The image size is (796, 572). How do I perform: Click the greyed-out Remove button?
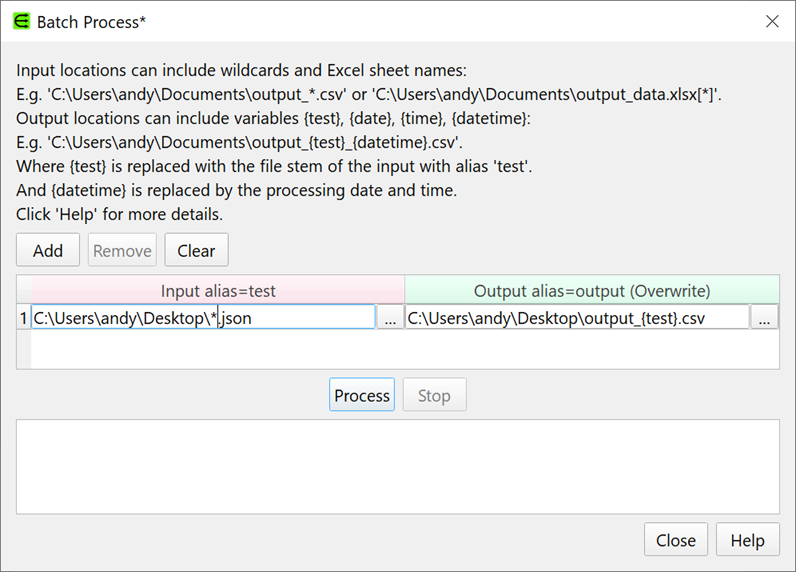122,251
